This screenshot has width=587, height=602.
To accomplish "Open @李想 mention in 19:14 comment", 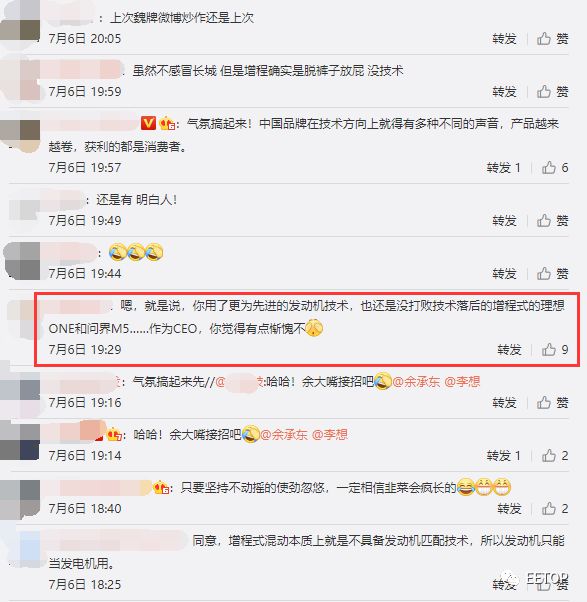I will (x=330, y=434).
